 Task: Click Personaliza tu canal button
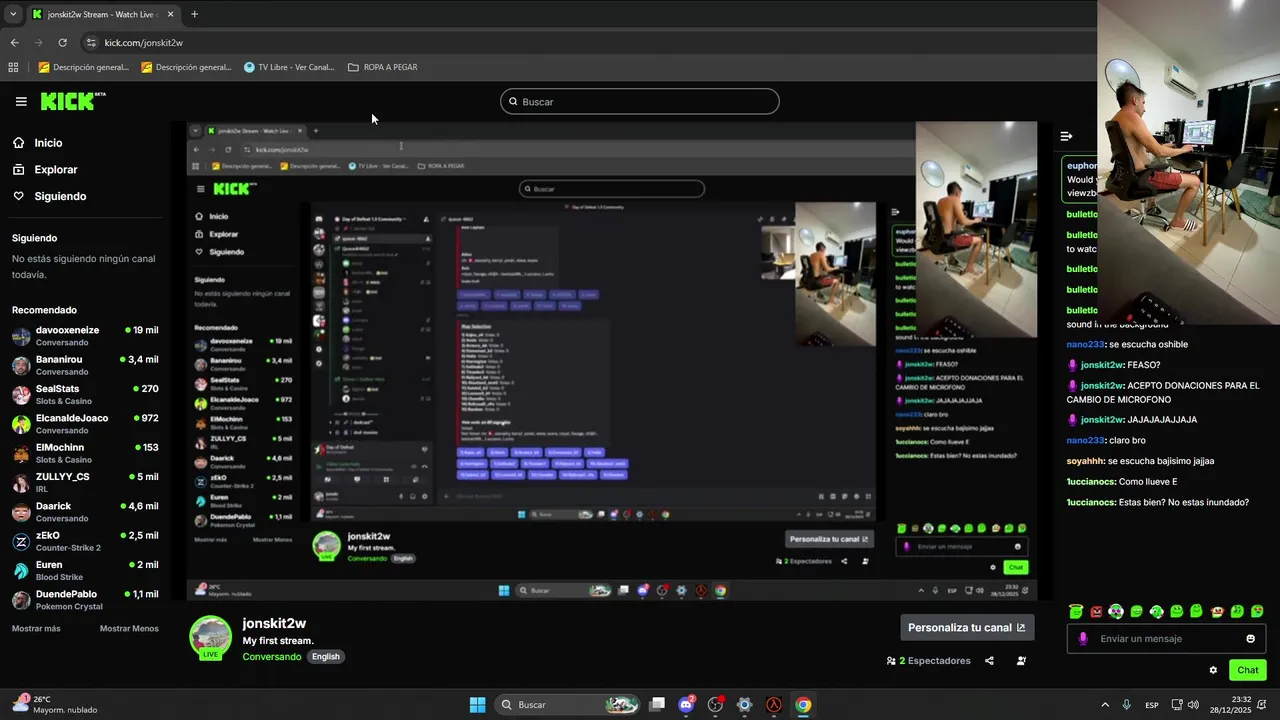coord(967,628)
